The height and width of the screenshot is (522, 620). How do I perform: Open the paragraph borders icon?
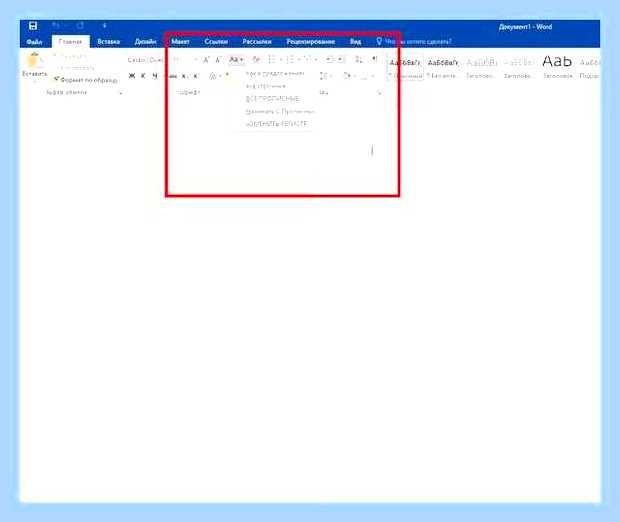tap(366, 76)
